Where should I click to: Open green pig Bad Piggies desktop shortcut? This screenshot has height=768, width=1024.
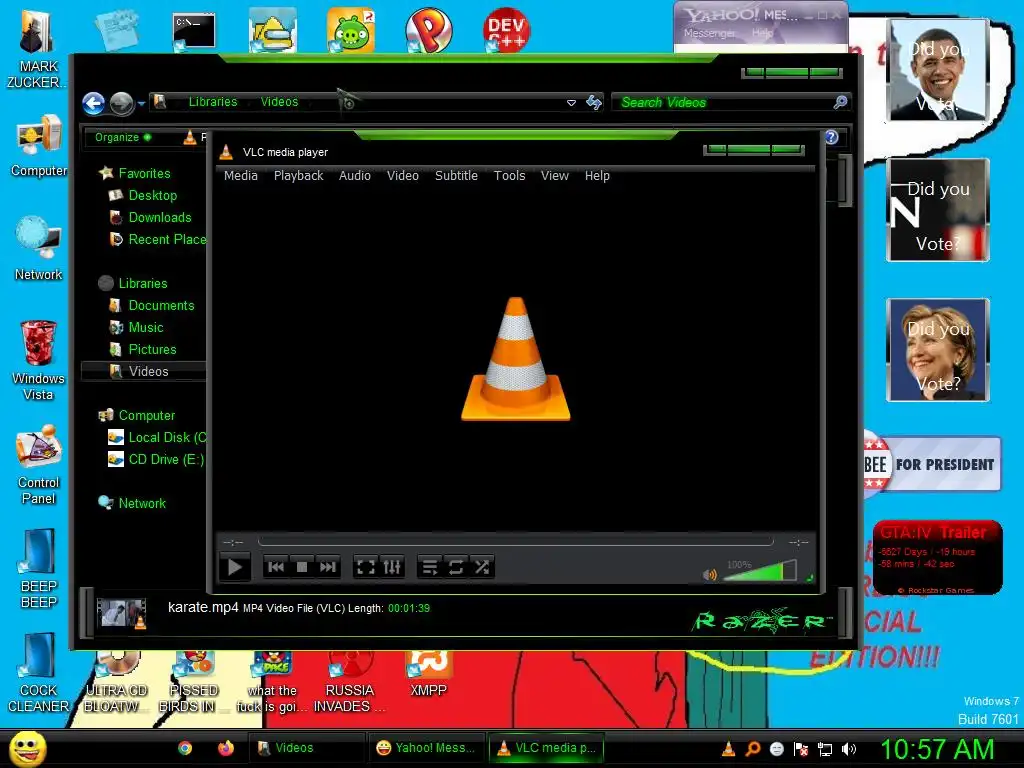[351, 29]
